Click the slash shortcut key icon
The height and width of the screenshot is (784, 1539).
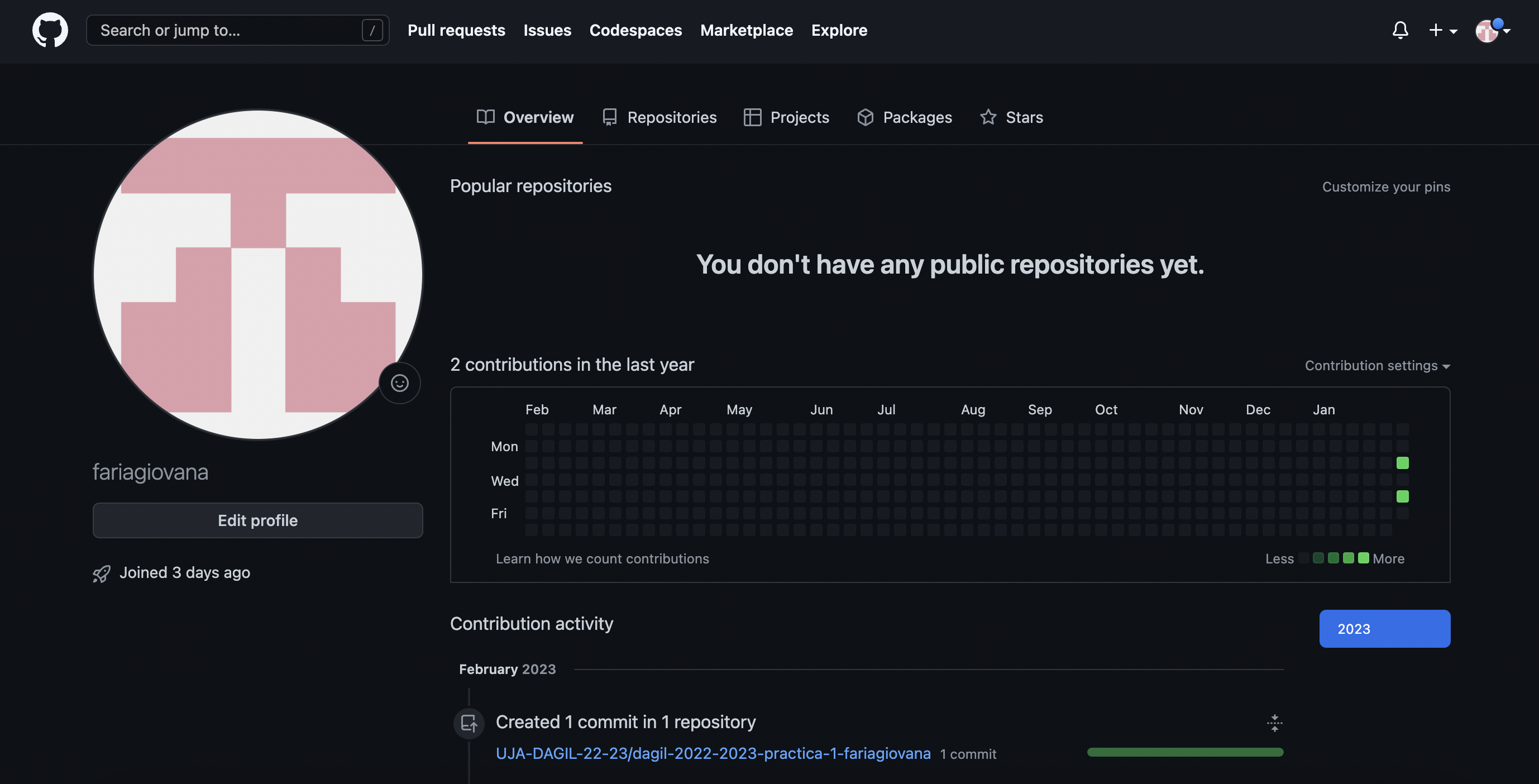pos(371,30)
